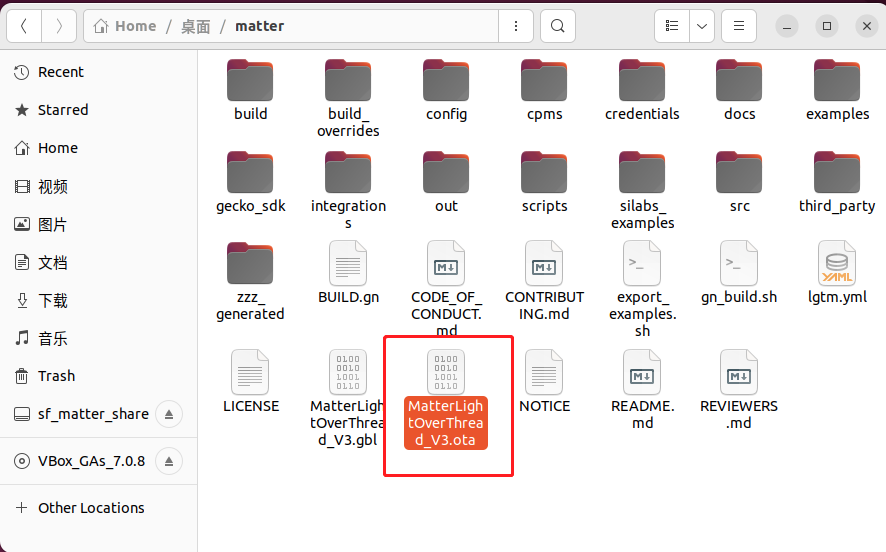886x552 pixels.
Task: Click the back navigation arrow
Action: point(24,26)
